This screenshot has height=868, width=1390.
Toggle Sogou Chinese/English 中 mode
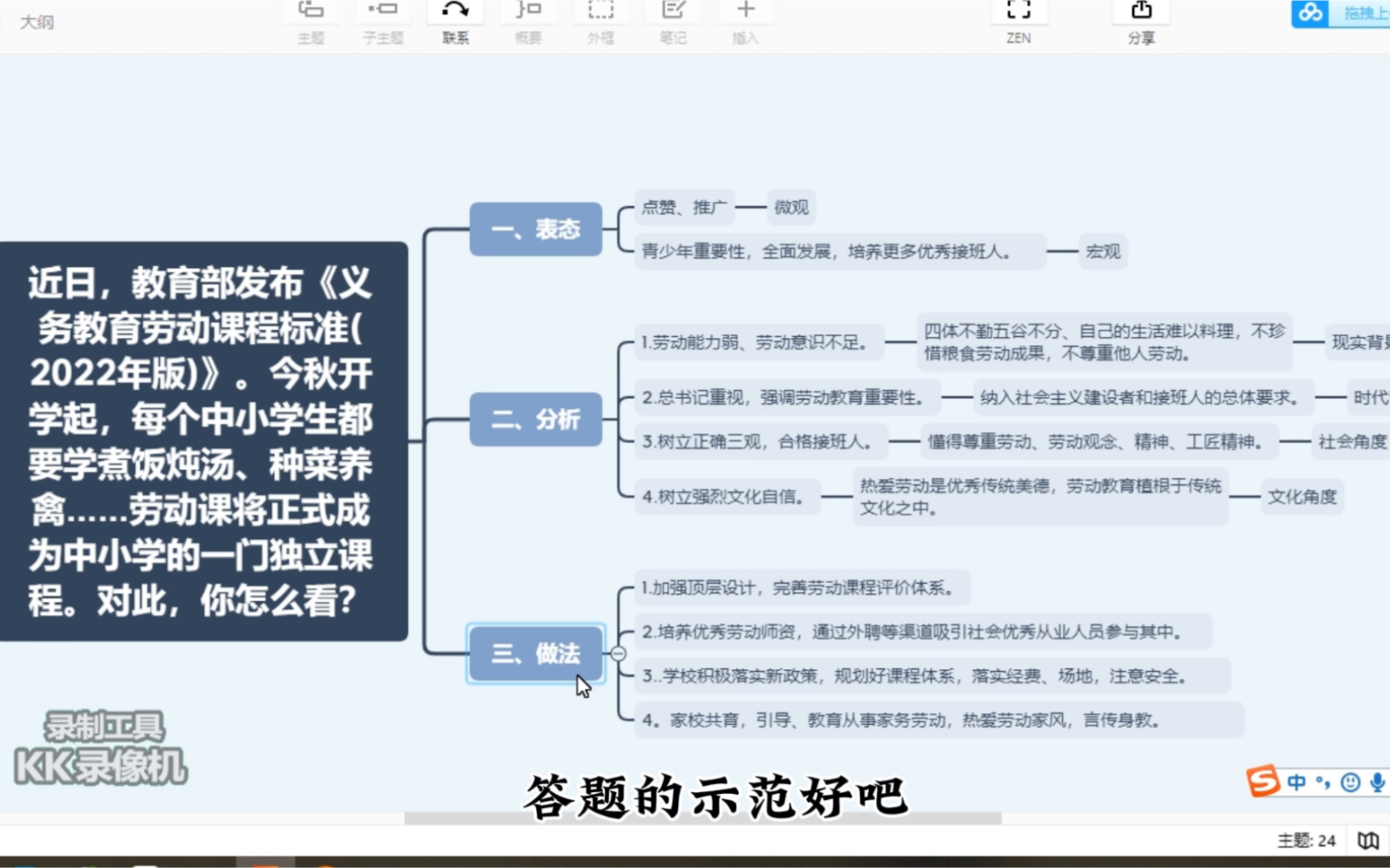point(1297,783)
